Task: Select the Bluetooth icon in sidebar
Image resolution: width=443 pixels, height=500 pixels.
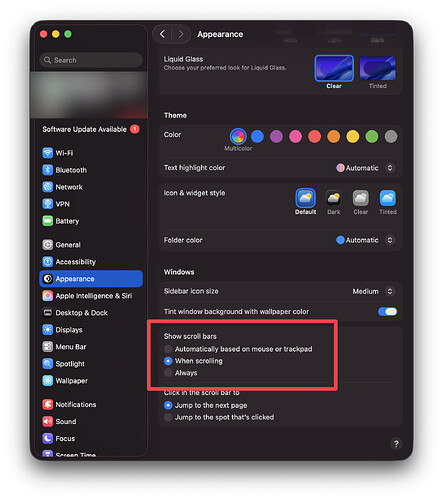Action: [47, 170]
